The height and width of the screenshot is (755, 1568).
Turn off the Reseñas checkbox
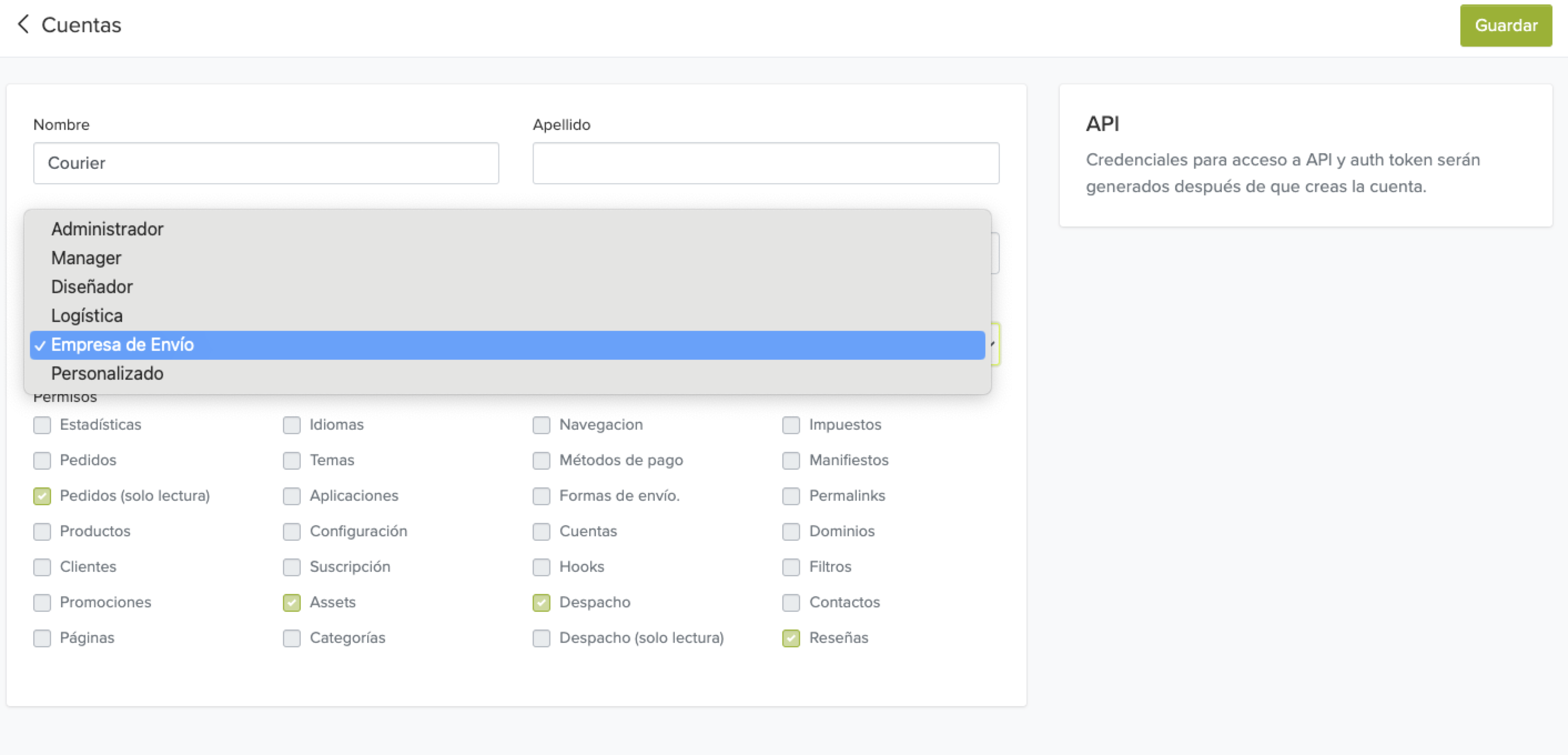[x=791, y=638]
